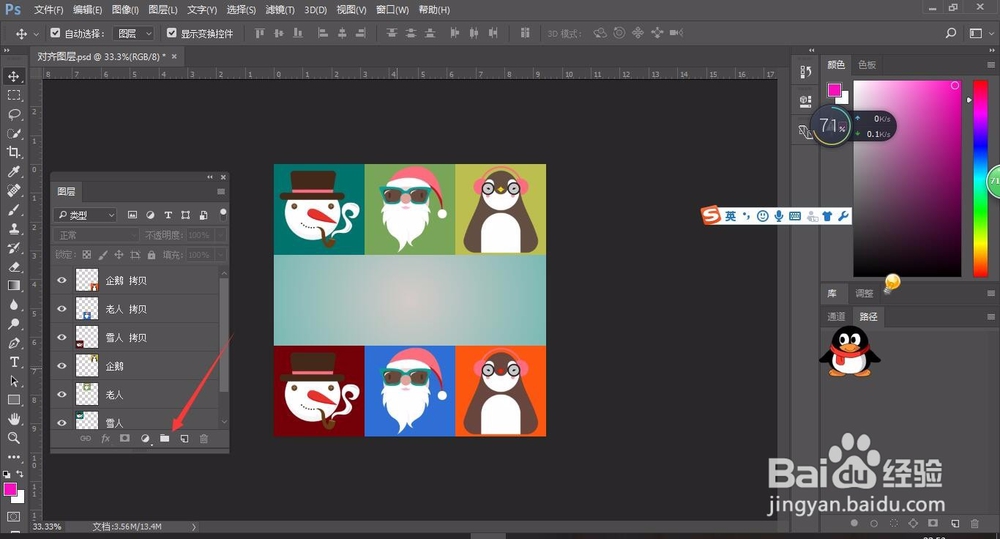
Task: Open the 滤镜(T) menu
Action: [x=280, y=10]
